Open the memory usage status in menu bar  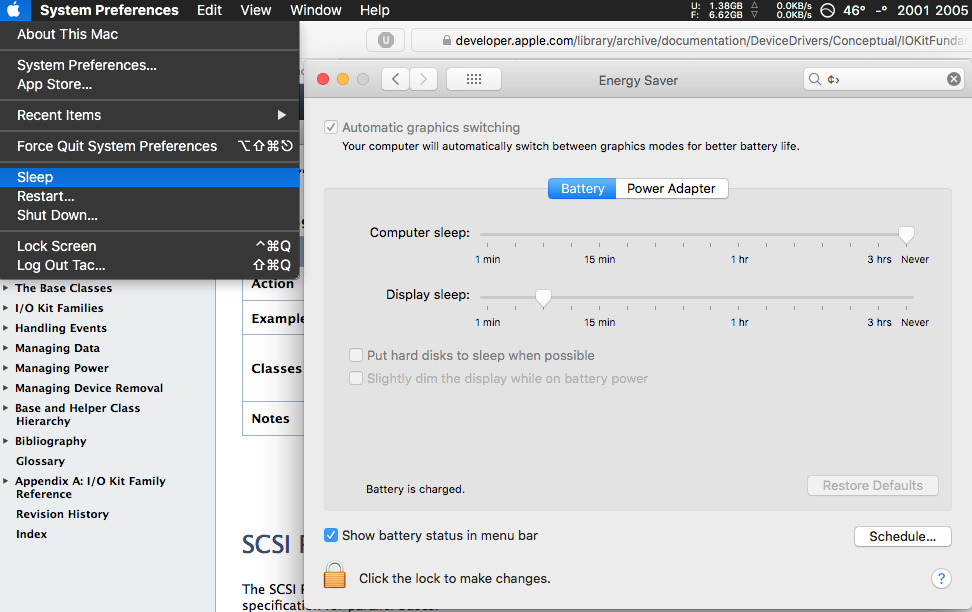click(724, 10)
